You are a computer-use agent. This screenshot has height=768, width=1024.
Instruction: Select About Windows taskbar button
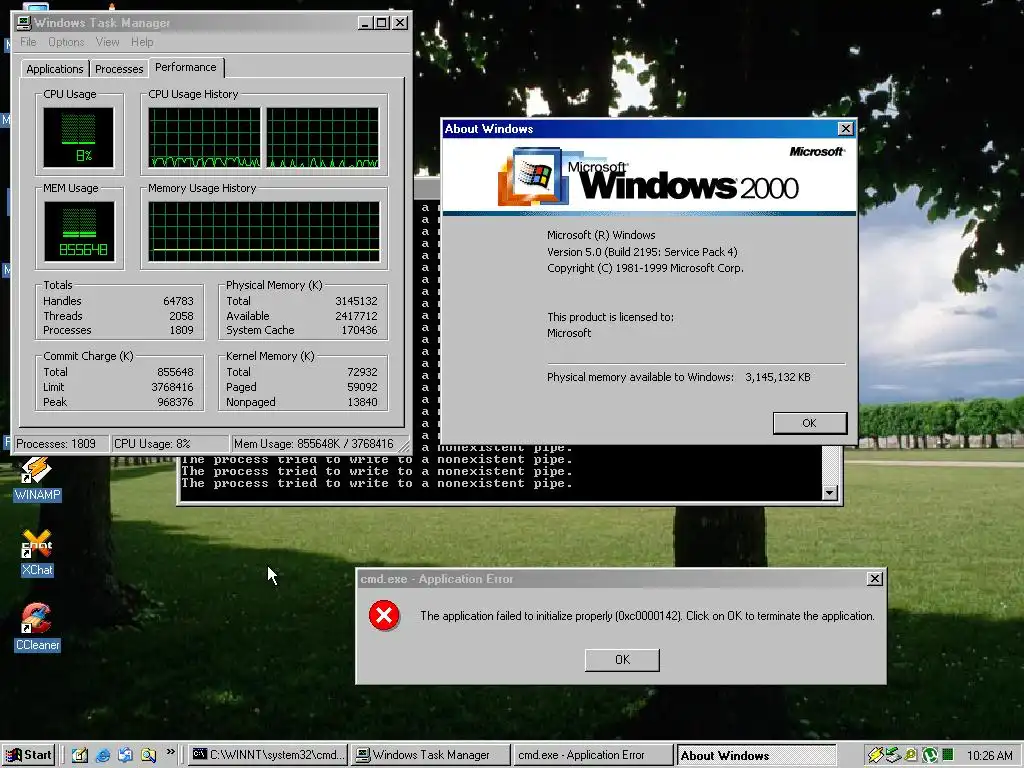click(756, 755)
